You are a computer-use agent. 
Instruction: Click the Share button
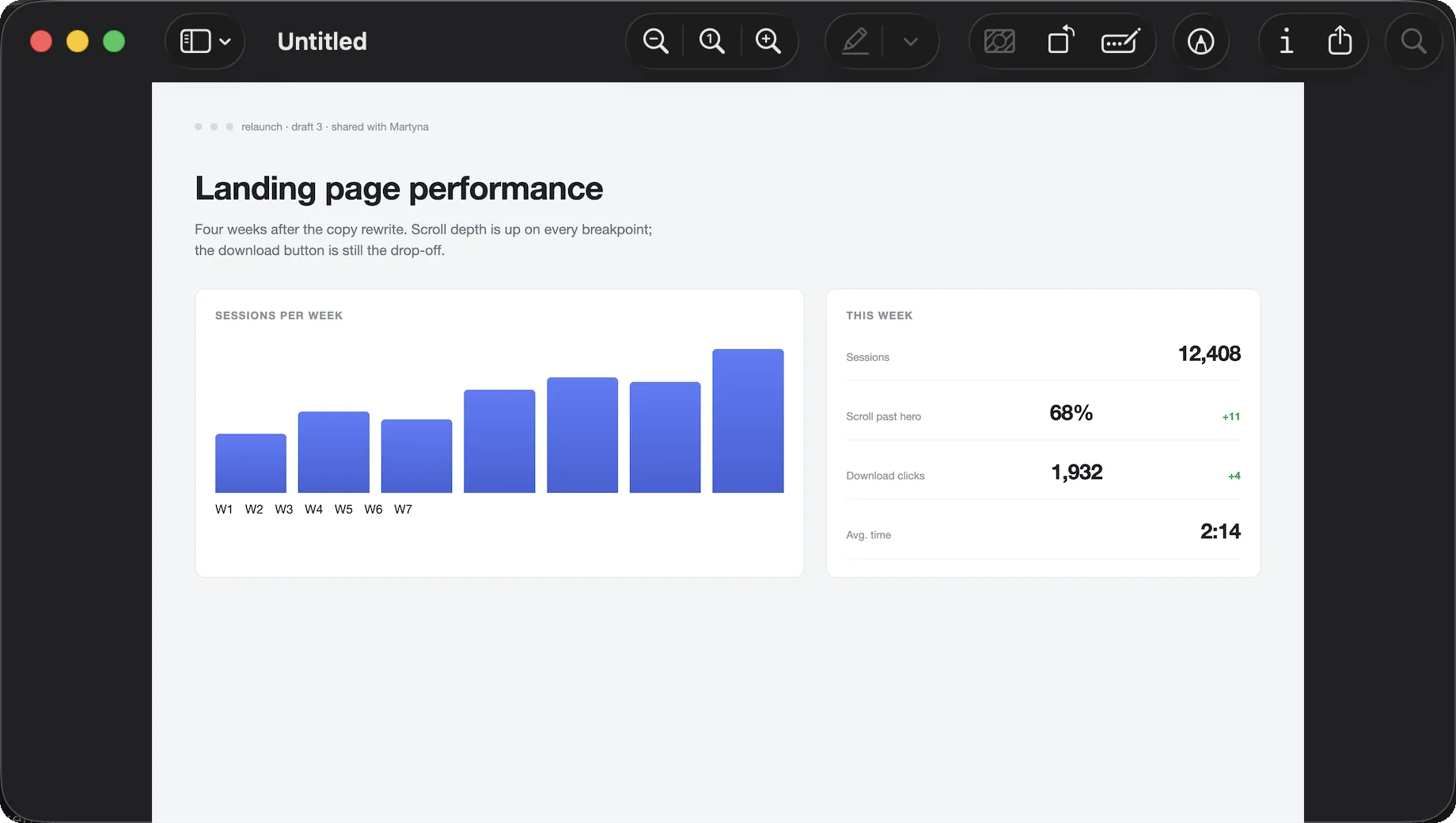point(1340,41)
